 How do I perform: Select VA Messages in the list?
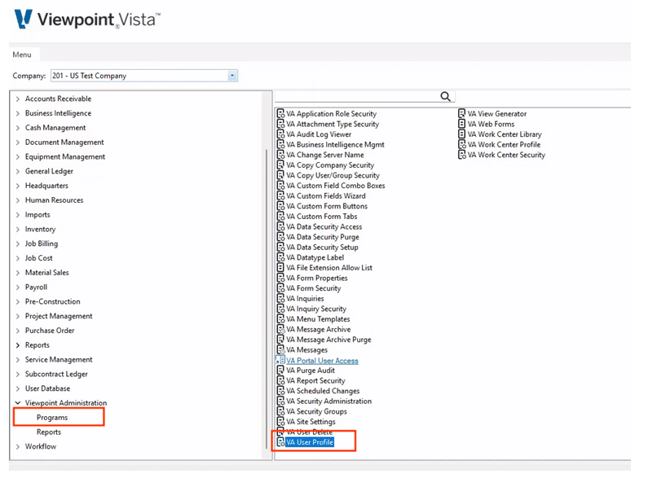[307, 350]
